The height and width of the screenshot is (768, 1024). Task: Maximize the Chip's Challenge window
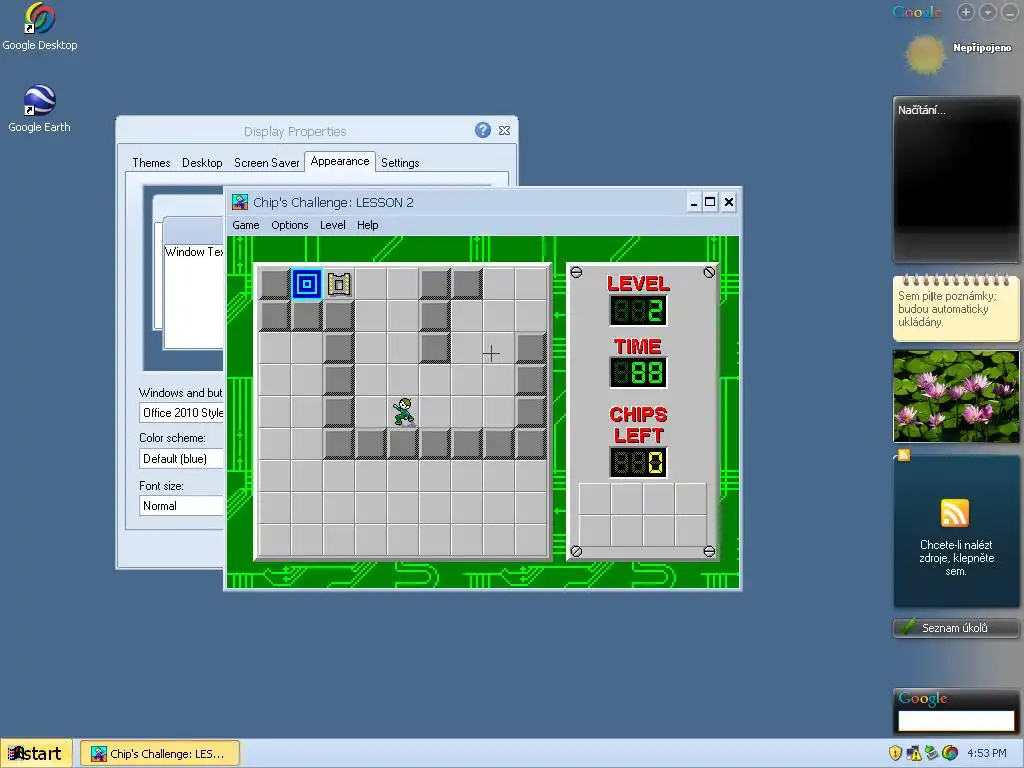coord(711,202)
